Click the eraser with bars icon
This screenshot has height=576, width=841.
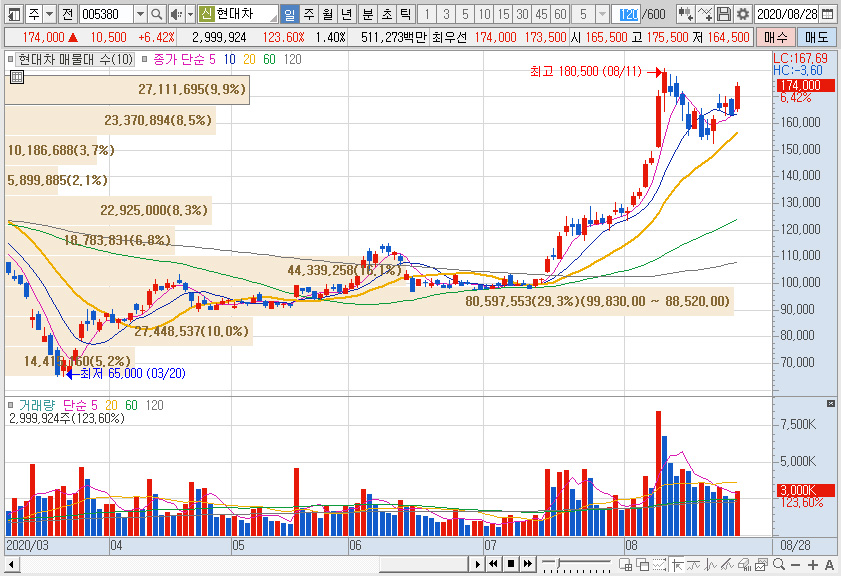[744, 564]
